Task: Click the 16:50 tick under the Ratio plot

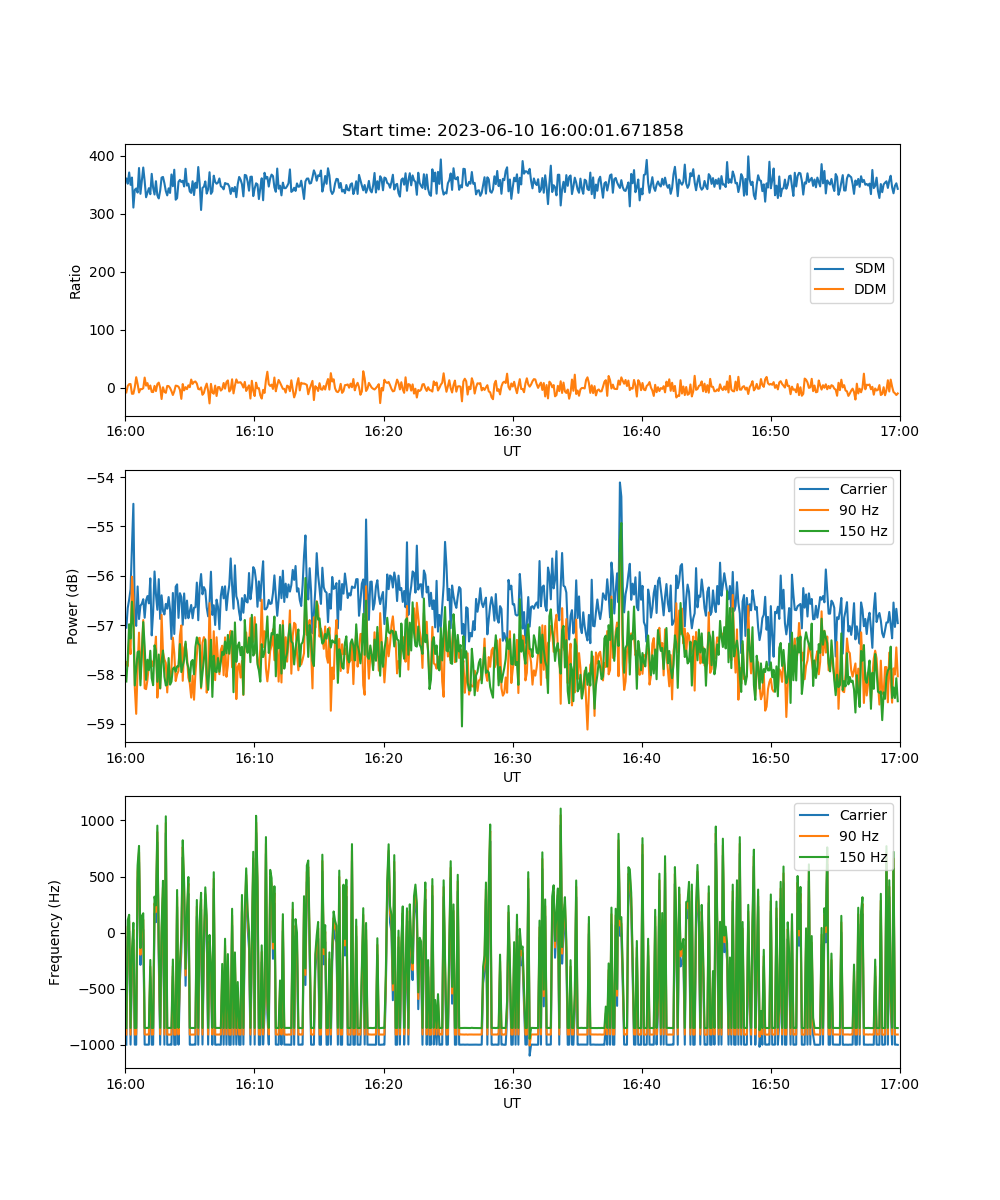Action: pyautogui.click(x=771, y=431)
